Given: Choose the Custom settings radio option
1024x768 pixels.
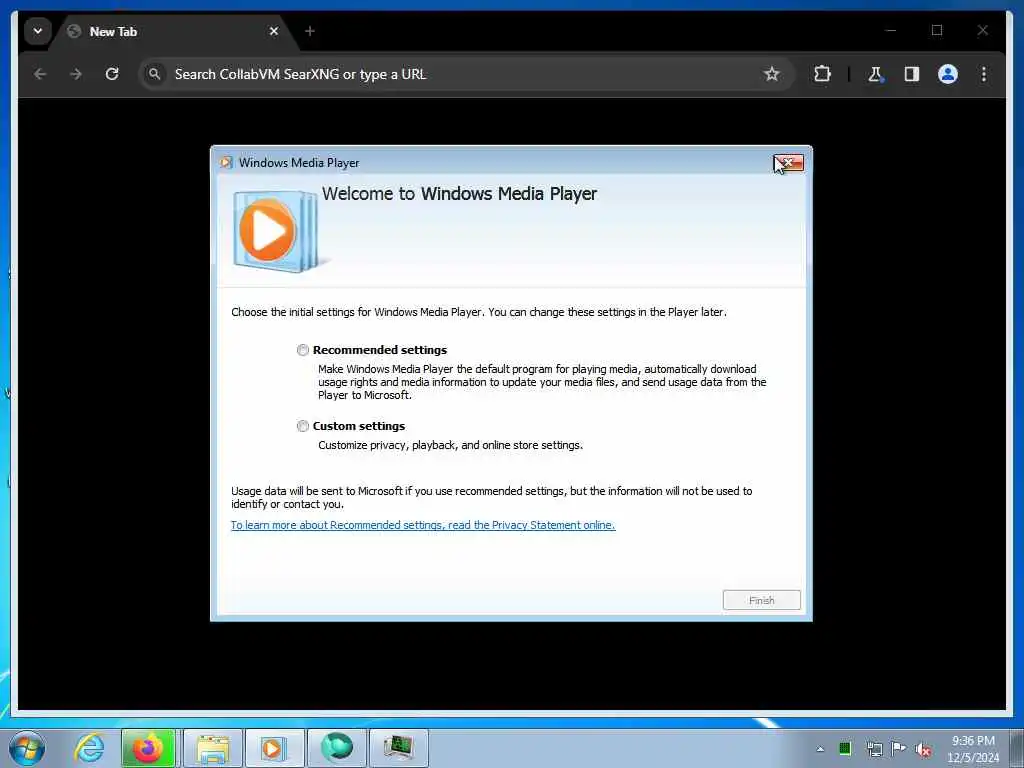Looking at the screenshot, I should [302, 426].
